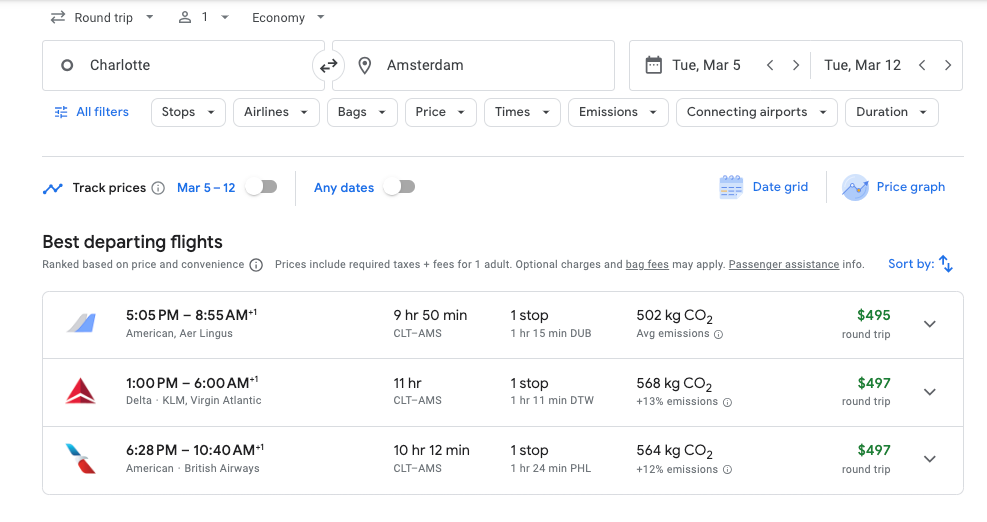The height and width of the screenshot is (522, 987).
Task: Open the Stops filter
Action: pos(188,112)
